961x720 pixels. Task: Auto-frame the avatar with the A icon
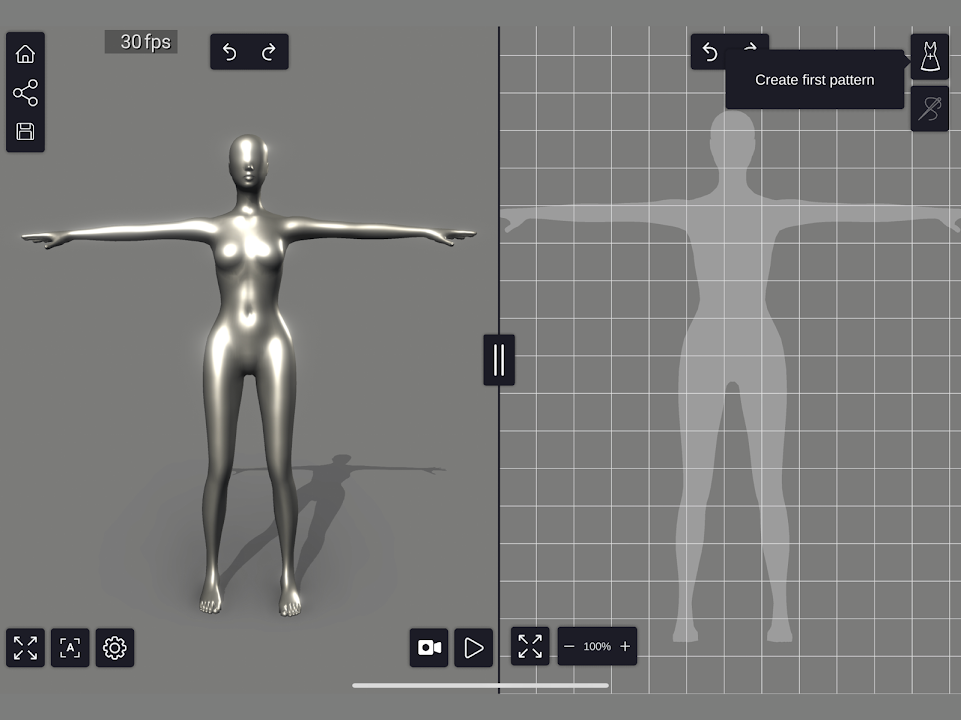70,648
